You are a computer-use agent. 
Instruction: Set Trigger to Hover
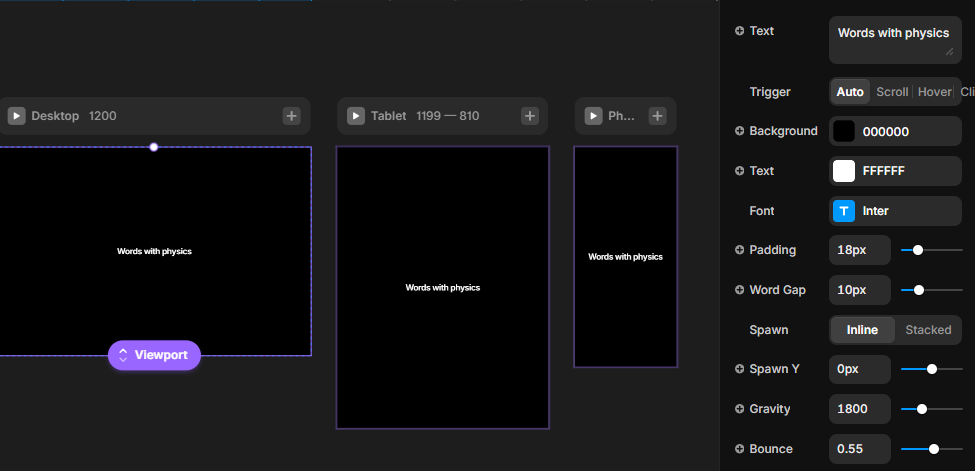pyautogui.click(x=935, y=92)
